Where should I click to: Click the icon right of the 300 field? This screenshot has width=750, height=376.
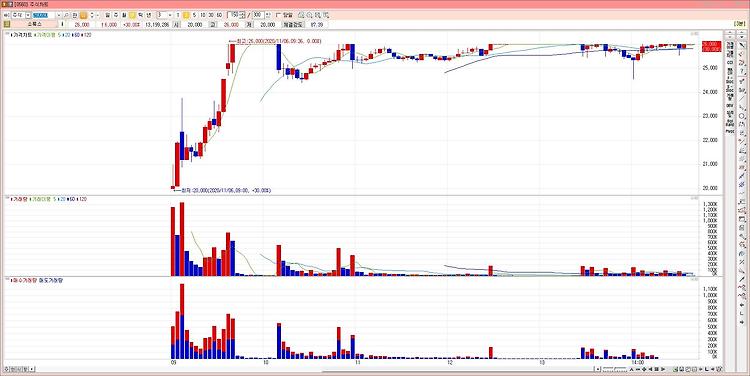[x=267, y=15]
